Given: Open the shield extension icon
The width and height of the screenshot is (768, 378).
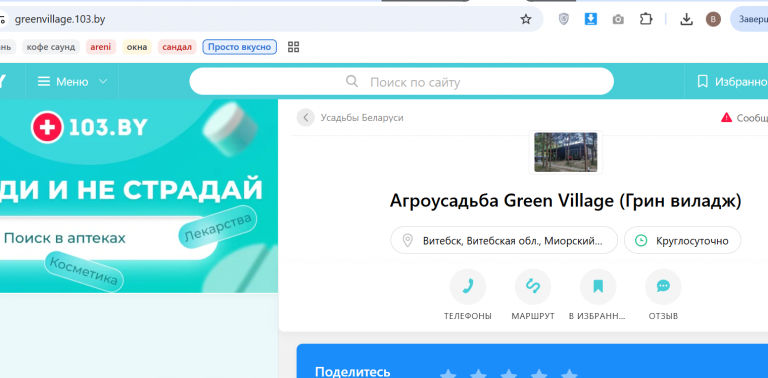Looking at the screenshot, I should point(564,19).
